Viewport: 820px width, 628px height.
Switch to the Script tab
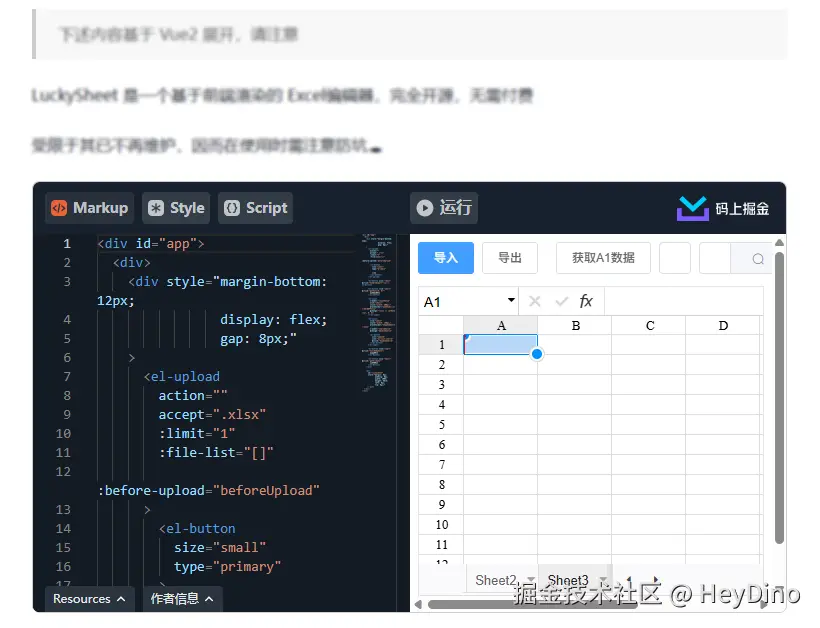pyautogui.click(x=255, y=208)
